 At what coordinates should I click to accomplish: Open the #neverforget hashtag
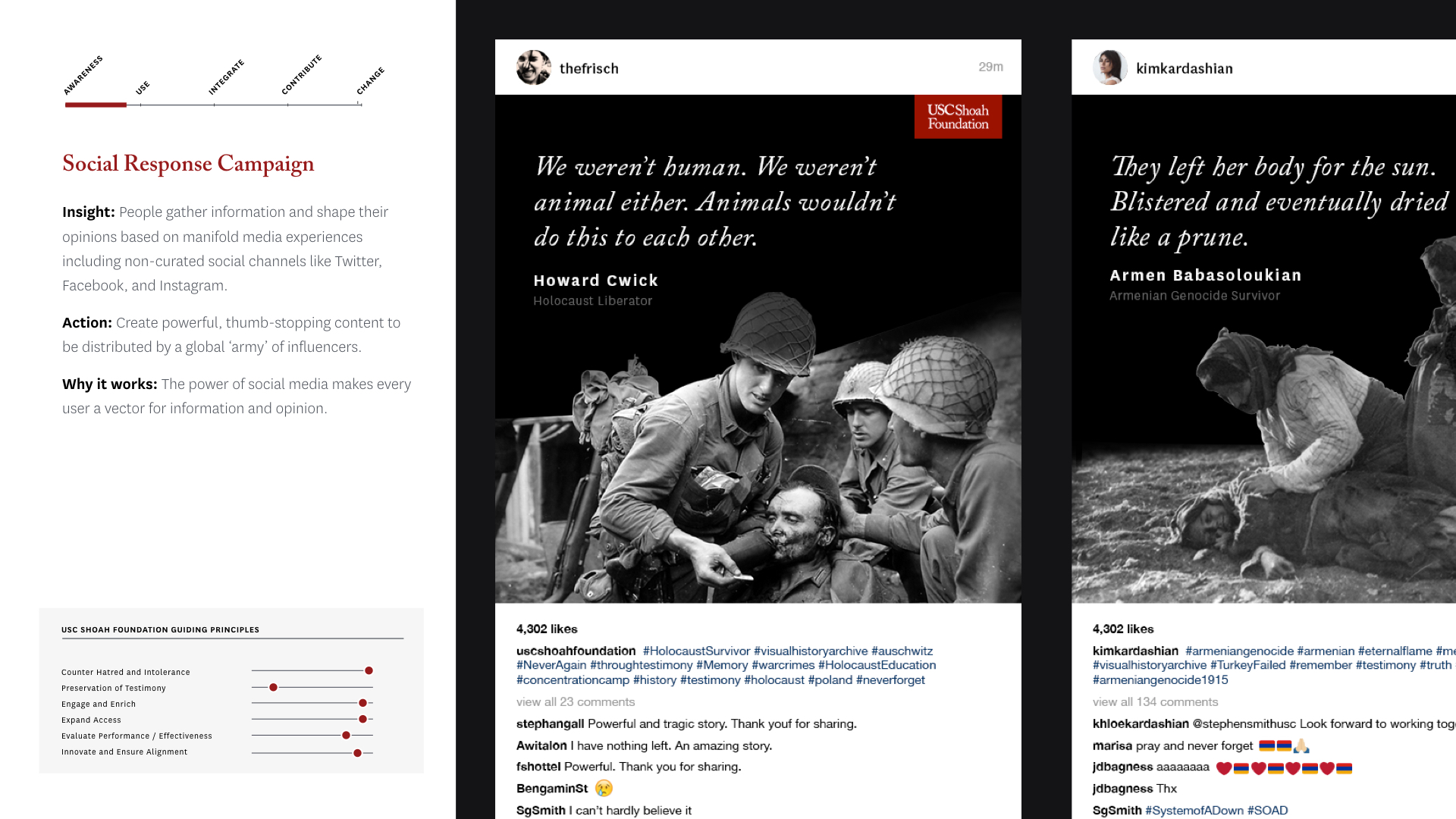pos(890,680)
